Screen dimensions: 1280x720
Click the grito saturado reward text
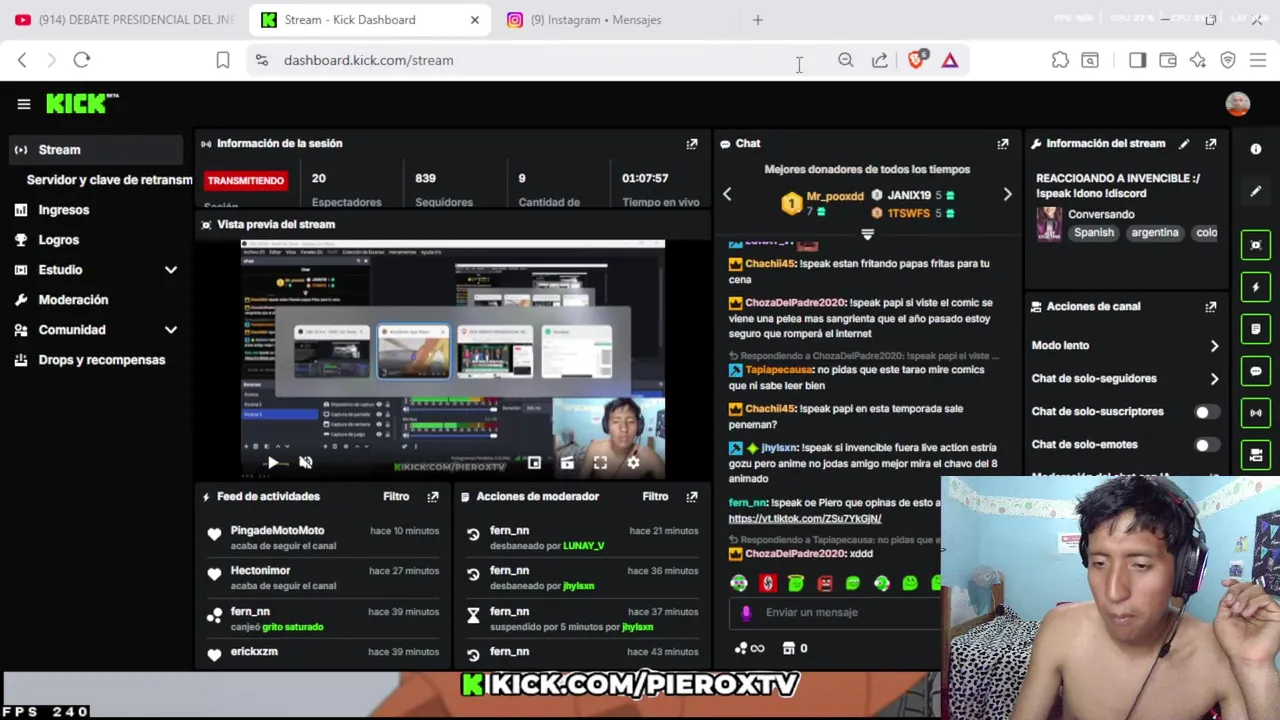292,627
